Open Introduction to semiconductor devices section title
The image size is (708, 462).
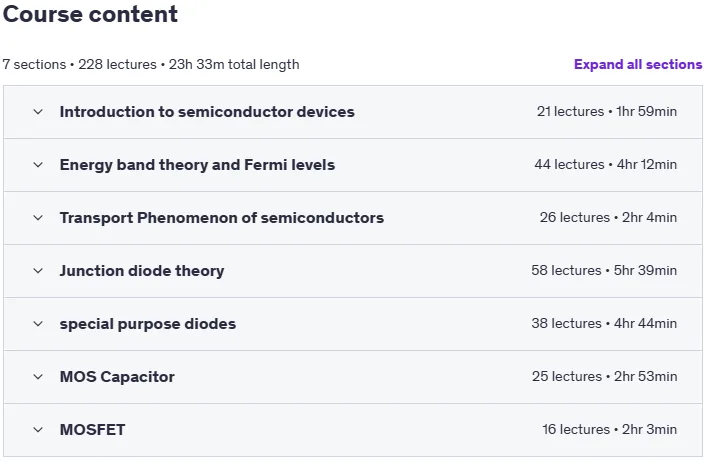(207, 112)
